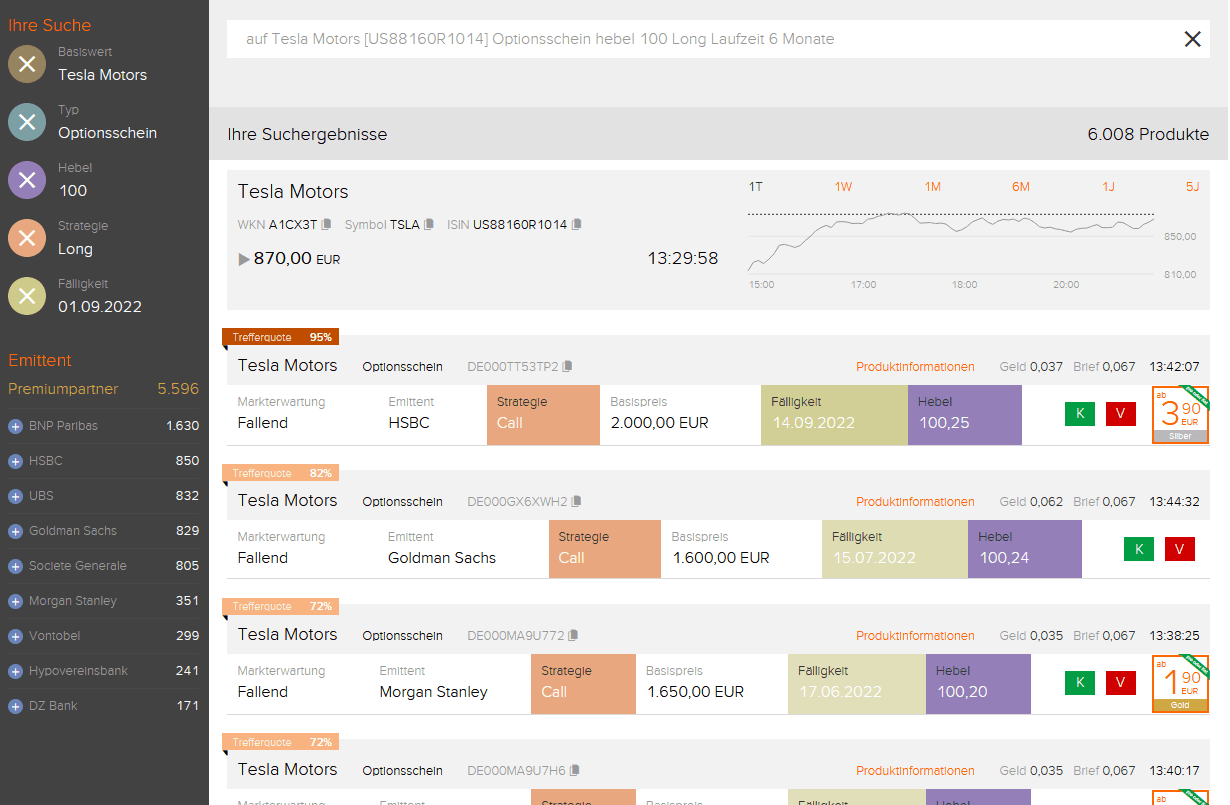Switch chart to 5J range
Image resolution: width=1230 pixels, height=805 pixels.
point(1192,187)
